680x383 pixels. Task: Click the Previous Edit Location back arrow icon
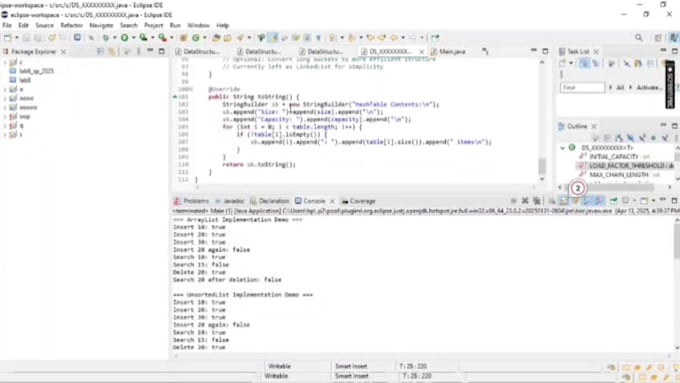[371, 38]
